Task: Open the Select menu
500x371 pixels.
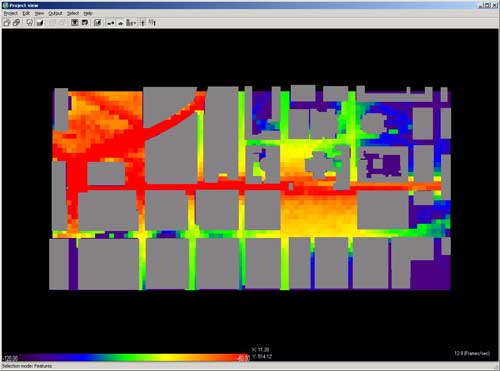Action: [x=73, y=13]
